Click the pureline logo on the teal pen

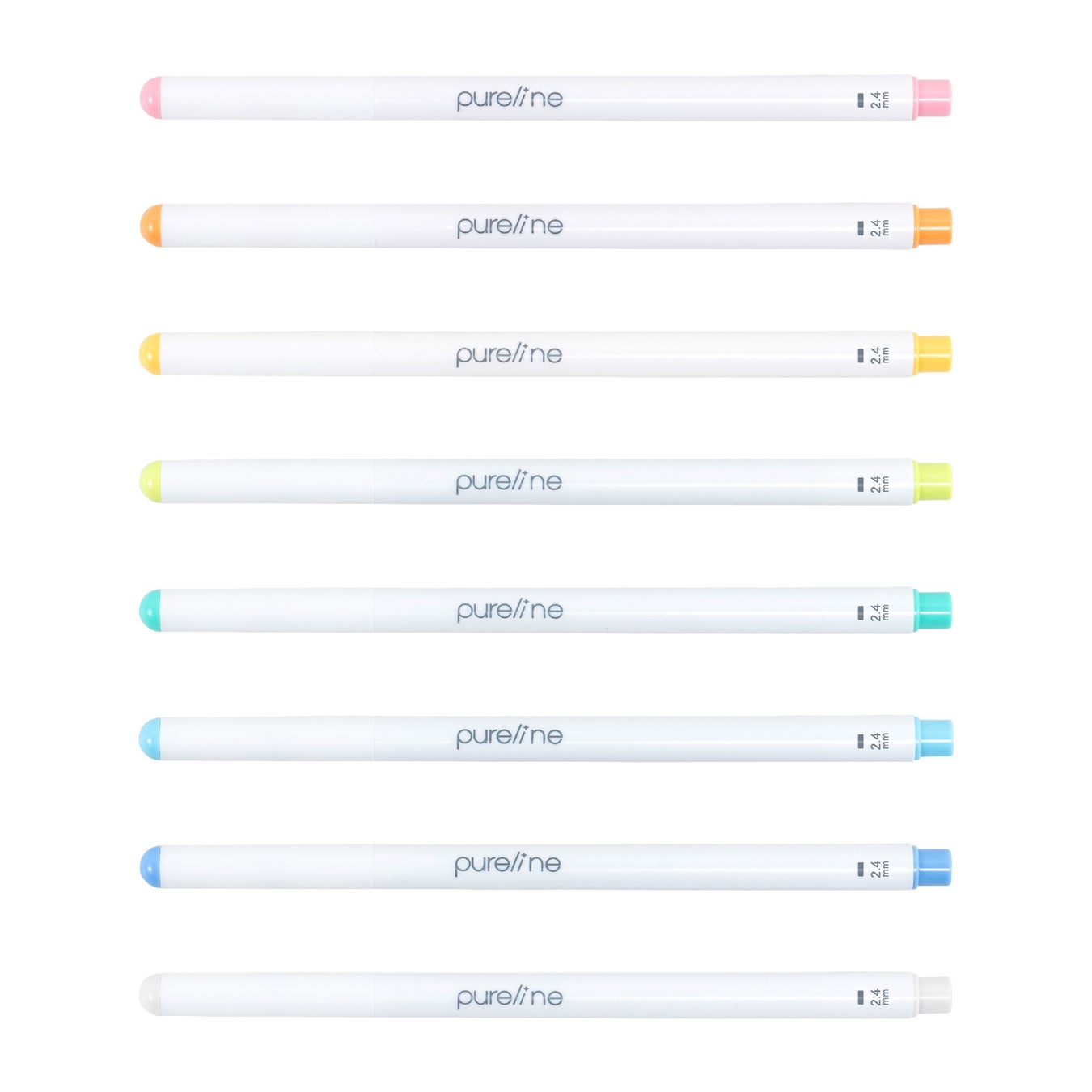(510, 611)
